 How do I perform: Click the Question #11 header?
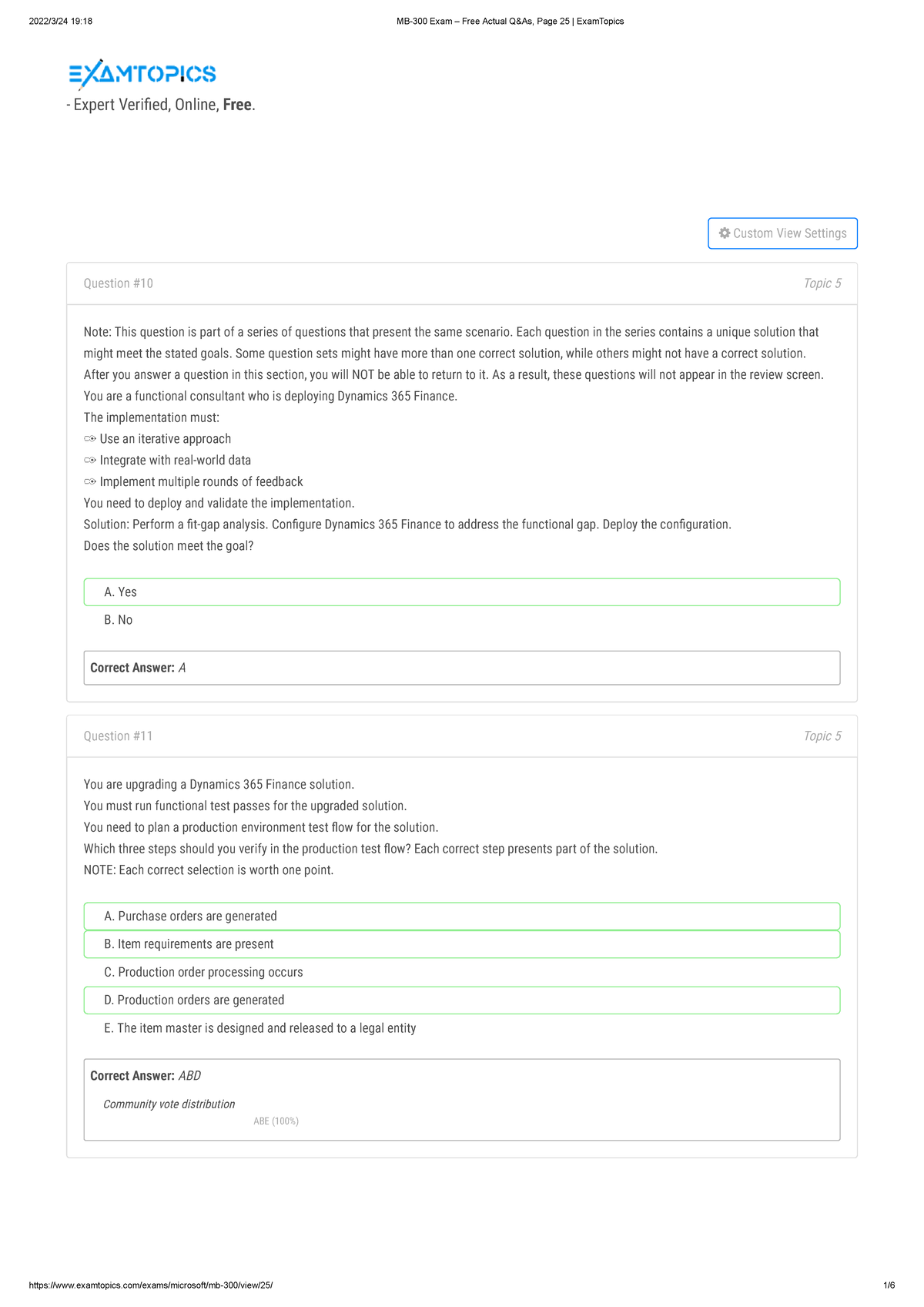click(119, 736)
